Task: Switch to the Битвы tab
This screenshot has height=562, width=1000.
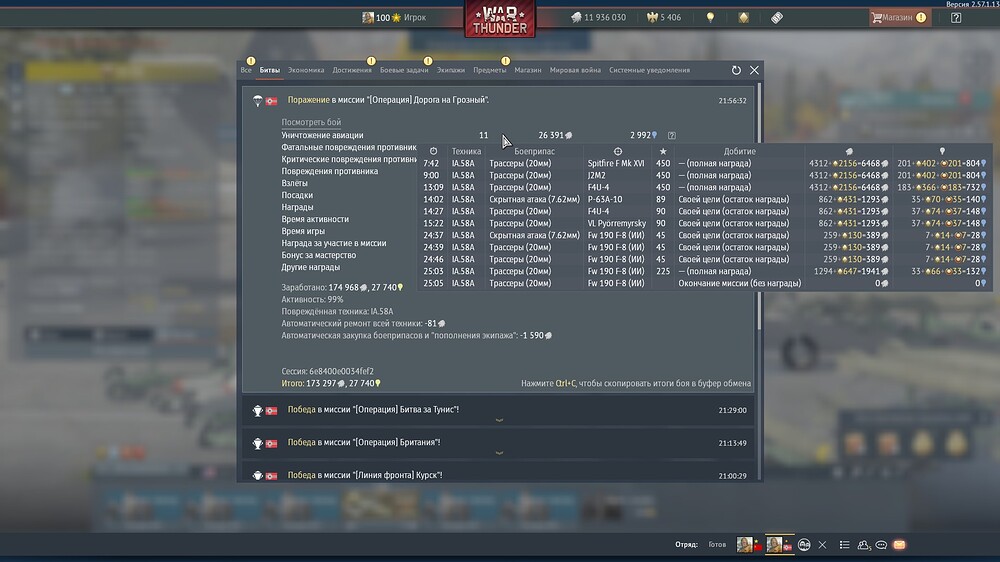Action: point(270,70)
